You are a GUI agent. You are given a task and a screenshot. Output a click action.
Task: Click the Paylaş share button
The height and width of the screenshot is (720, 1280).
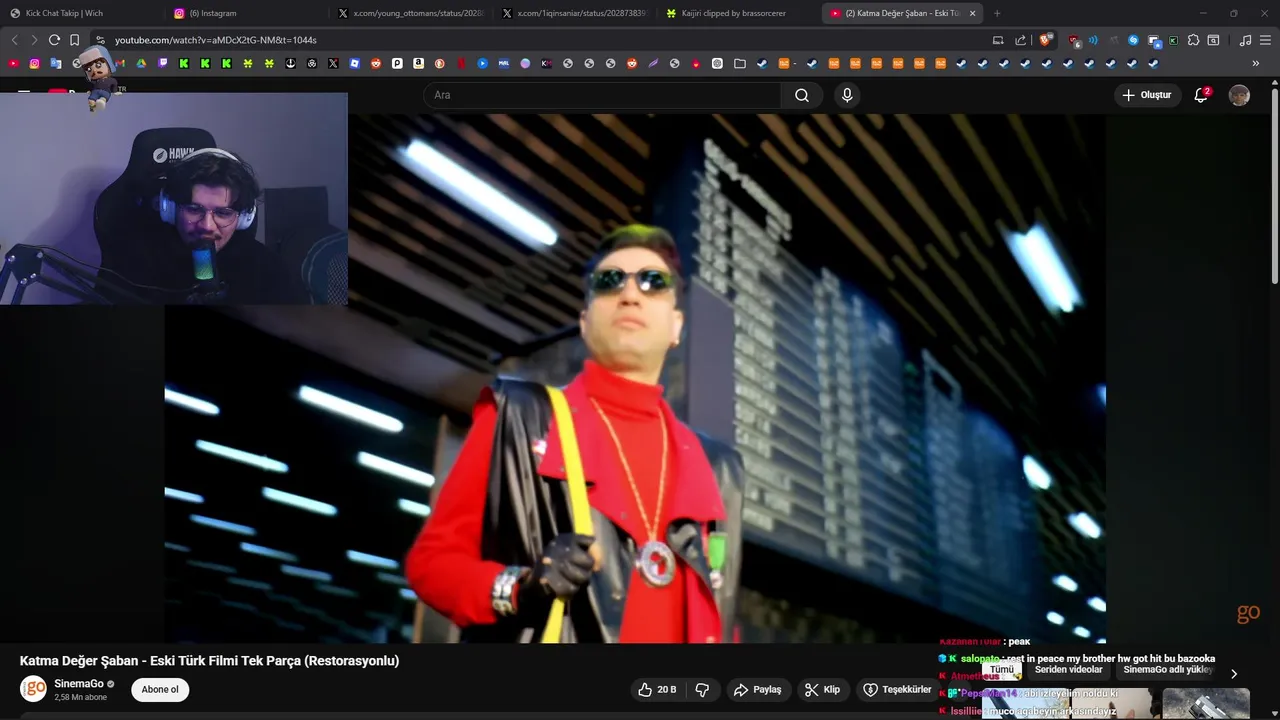pyautogui.click(x=757, y=689)
